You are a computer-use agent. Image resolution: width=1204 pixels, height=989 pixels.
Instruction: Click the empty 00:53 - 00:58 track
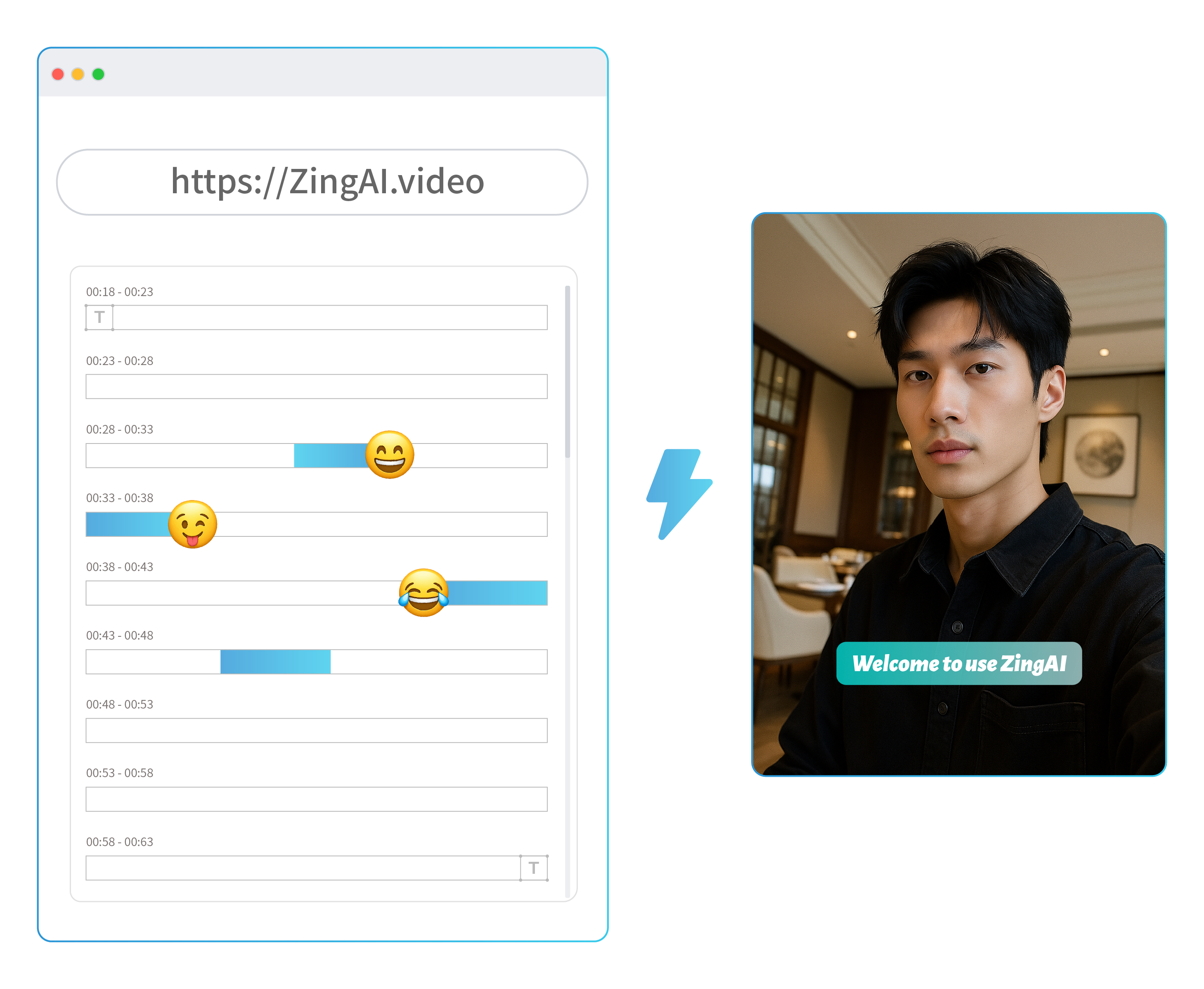pos(316,799)
